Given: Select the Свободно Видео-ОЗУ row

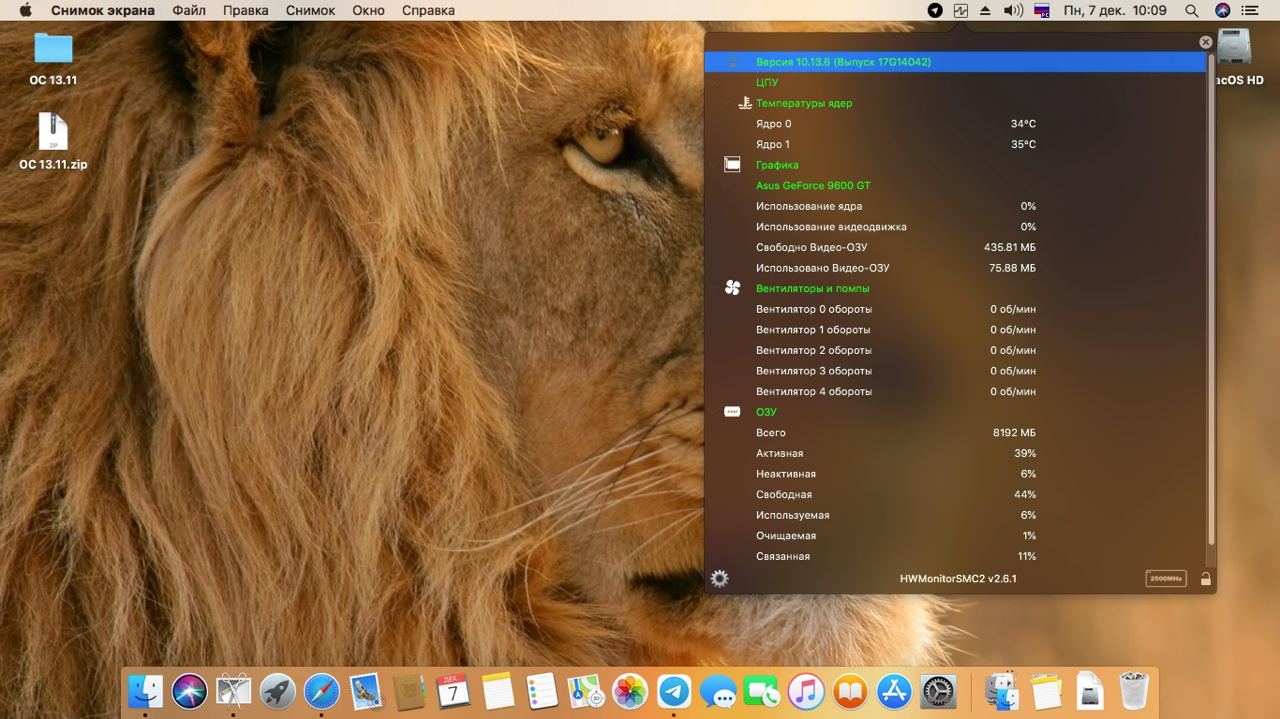Looking at the screenshot, I should tap(955, 247).
